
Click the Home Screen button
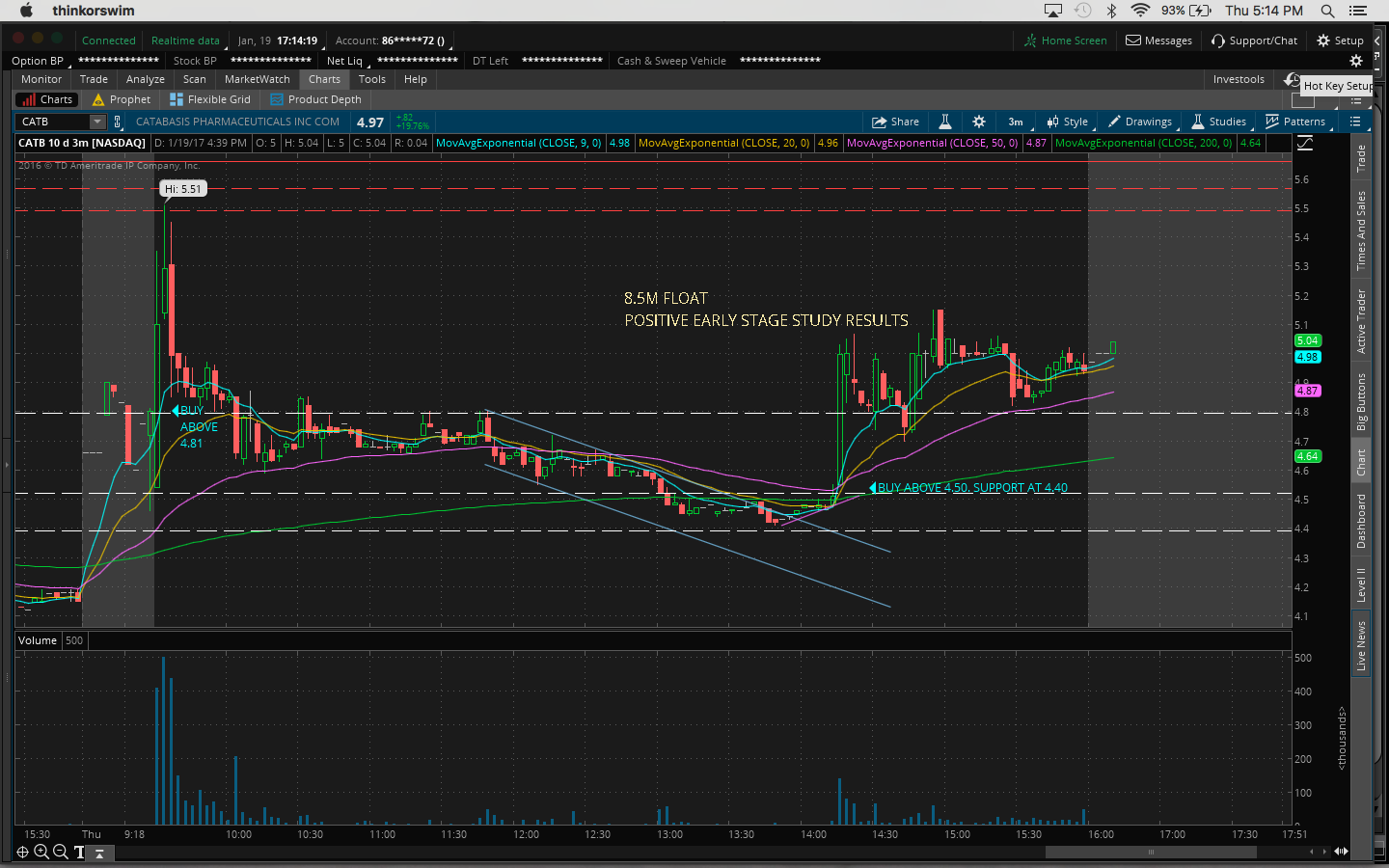coord(1065,41)
